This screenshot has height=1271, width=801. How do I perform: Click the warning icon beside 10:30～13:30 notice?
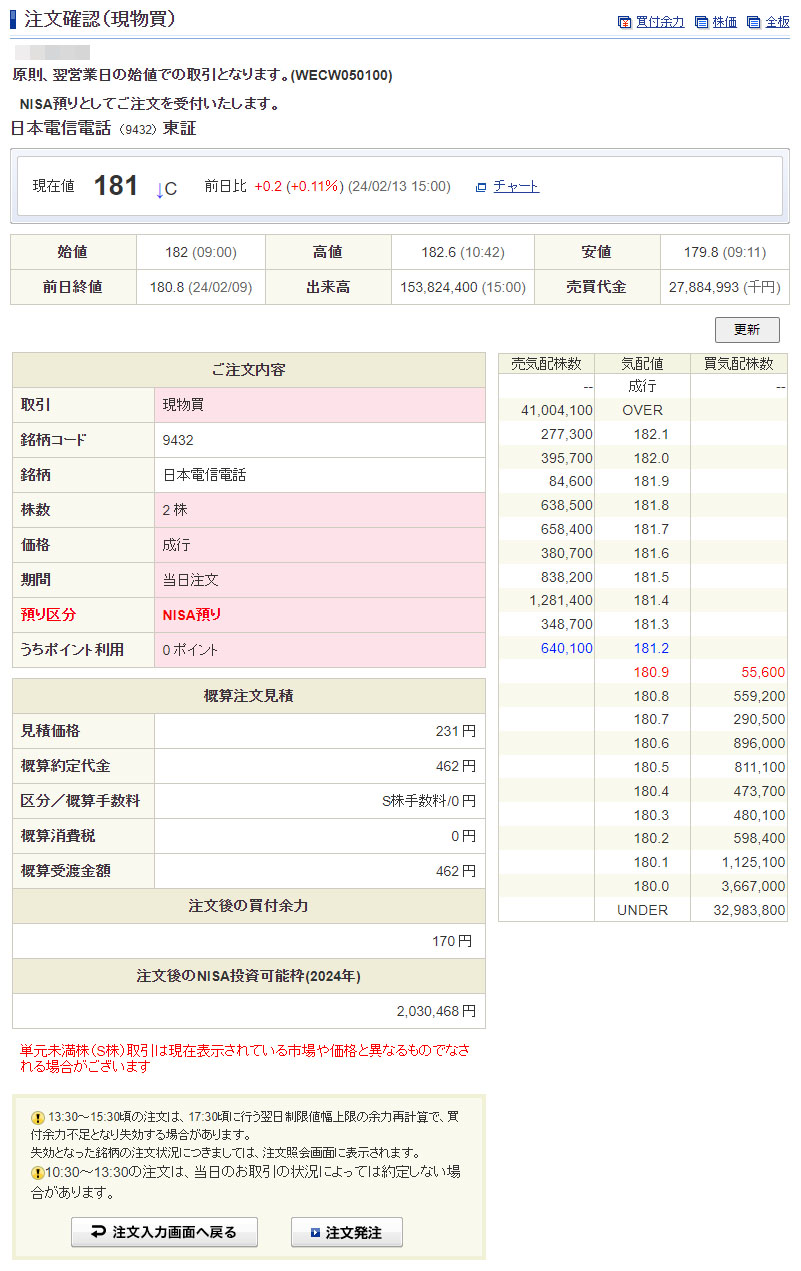(38, 1173)
